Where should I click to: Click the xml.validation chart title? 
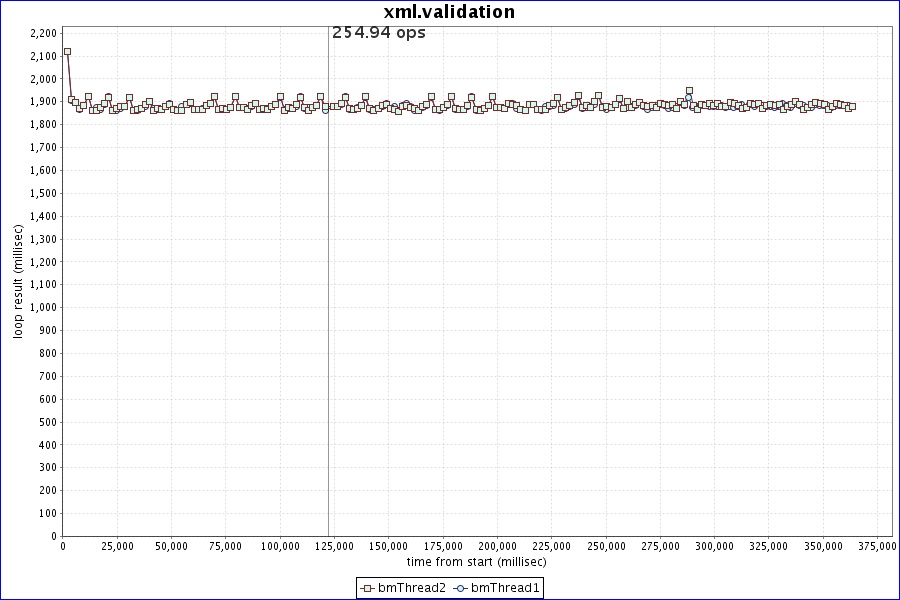coord(449,12)
